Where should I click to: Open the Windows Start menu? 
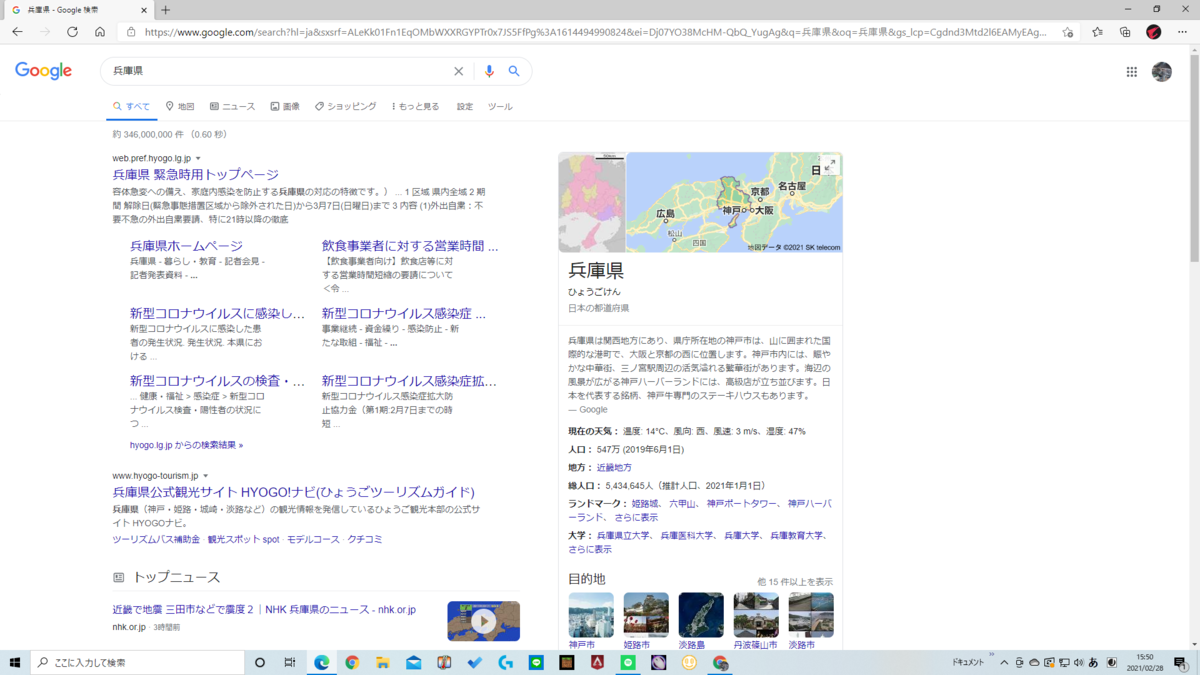[x=15, y=662]
